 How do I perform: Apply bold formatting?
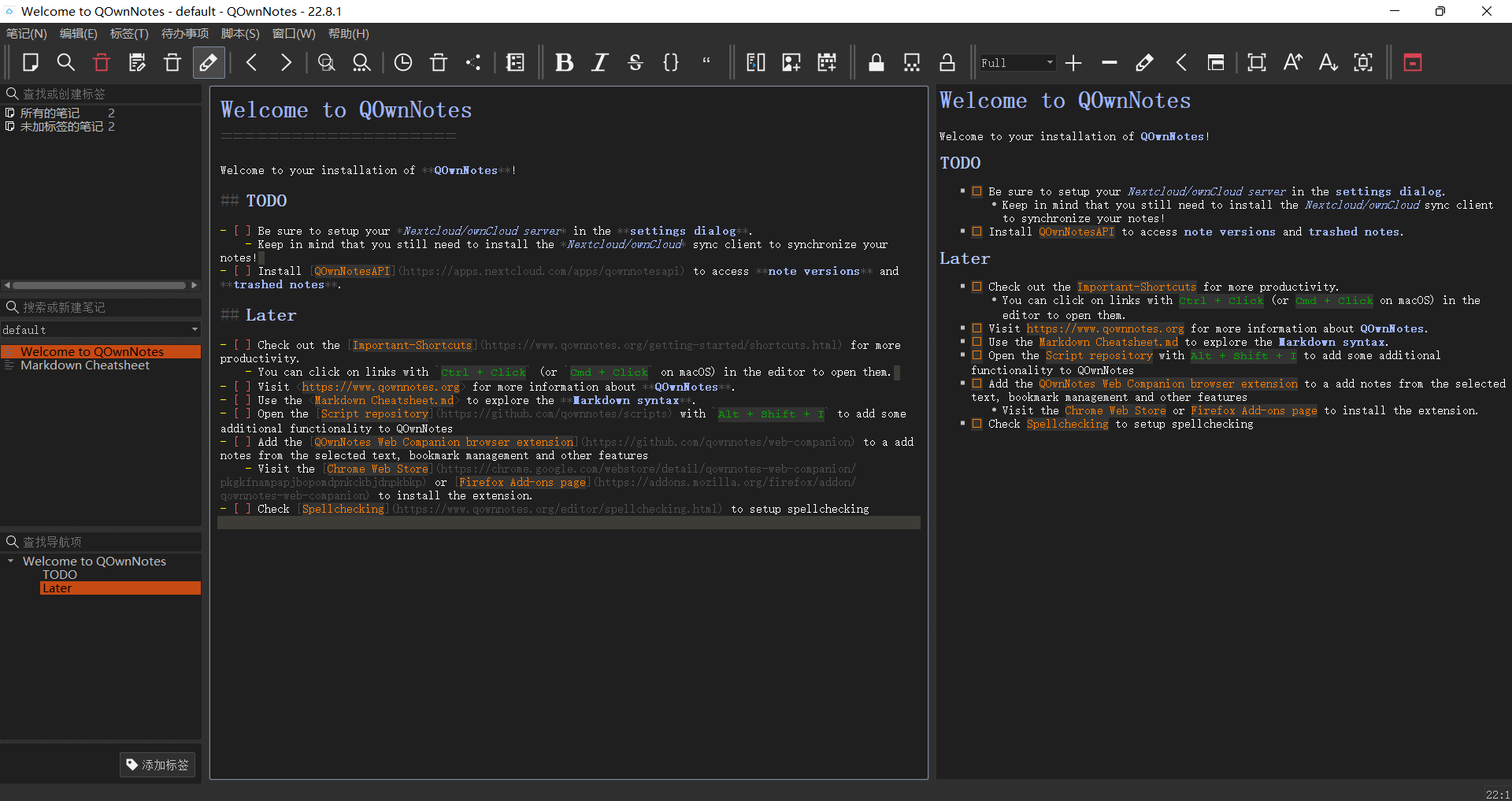tap(564, 62)
